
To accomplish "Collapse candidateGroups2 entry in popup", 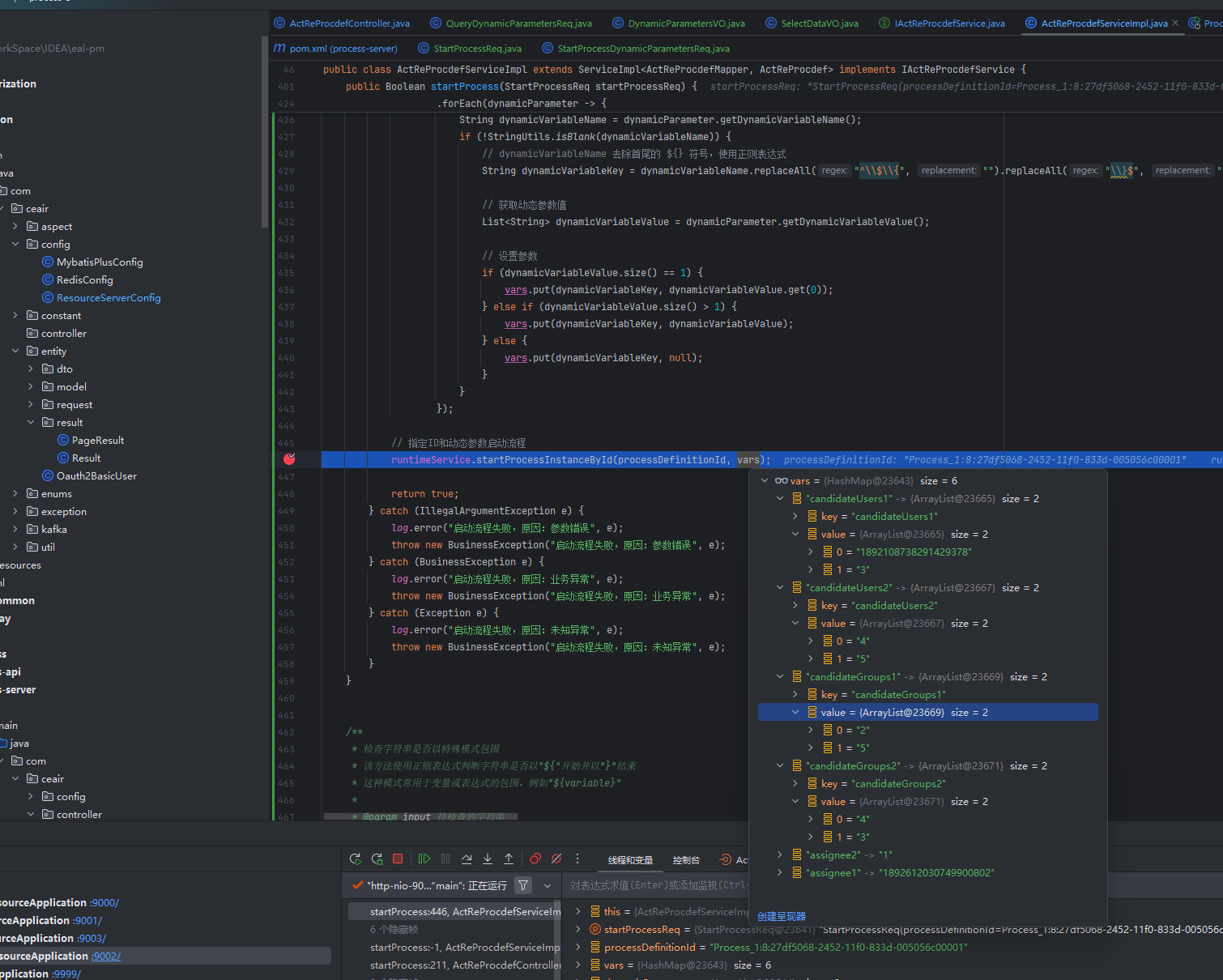I will 780,765.
